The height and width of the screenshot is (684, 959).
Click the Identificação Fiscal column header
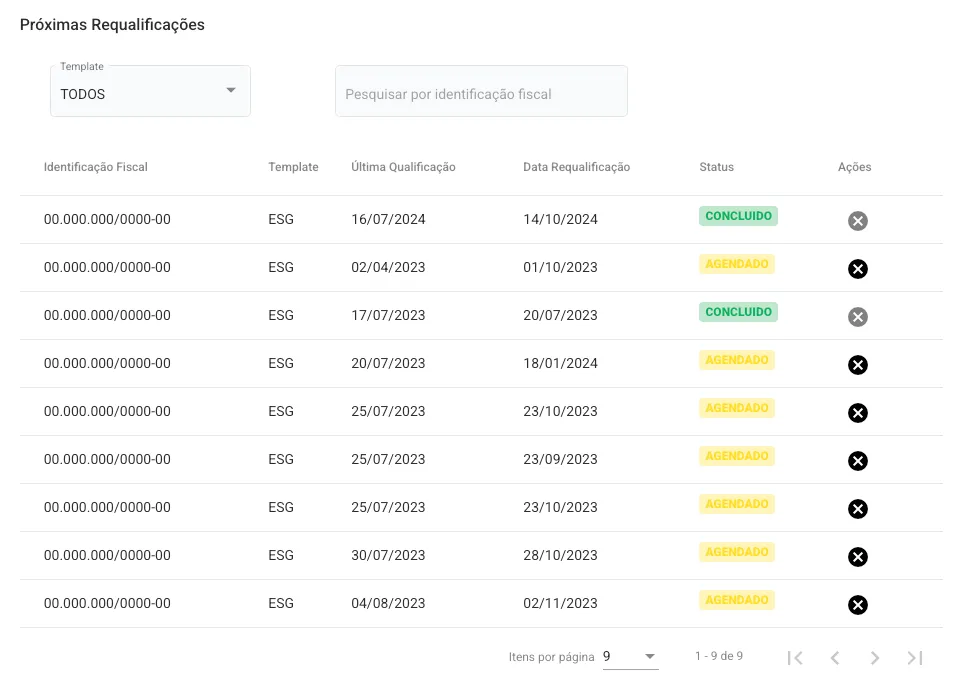[x=96, y=167]
